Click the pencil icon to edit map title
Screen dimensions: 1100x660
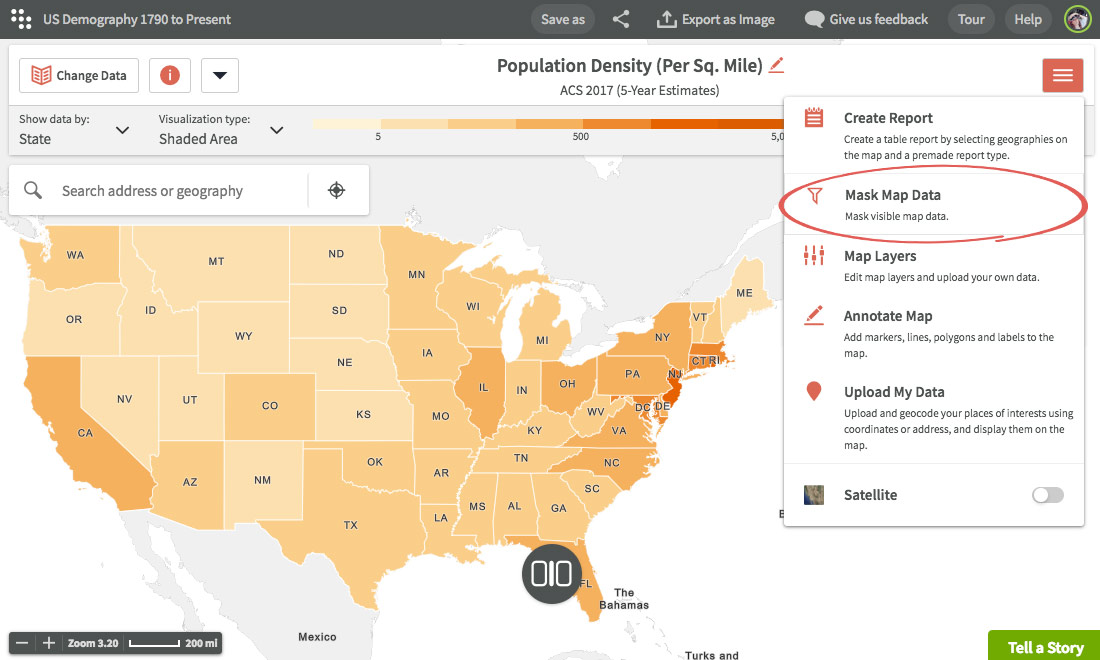pos(777,66)
